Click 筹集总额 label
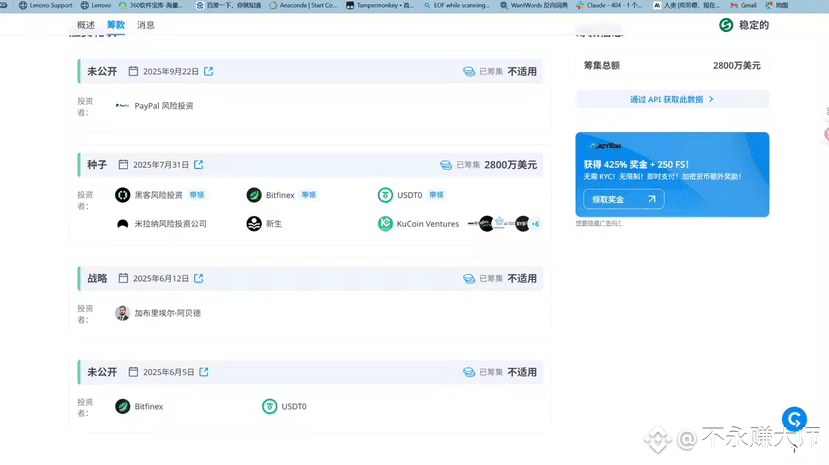 click(602, 66)
